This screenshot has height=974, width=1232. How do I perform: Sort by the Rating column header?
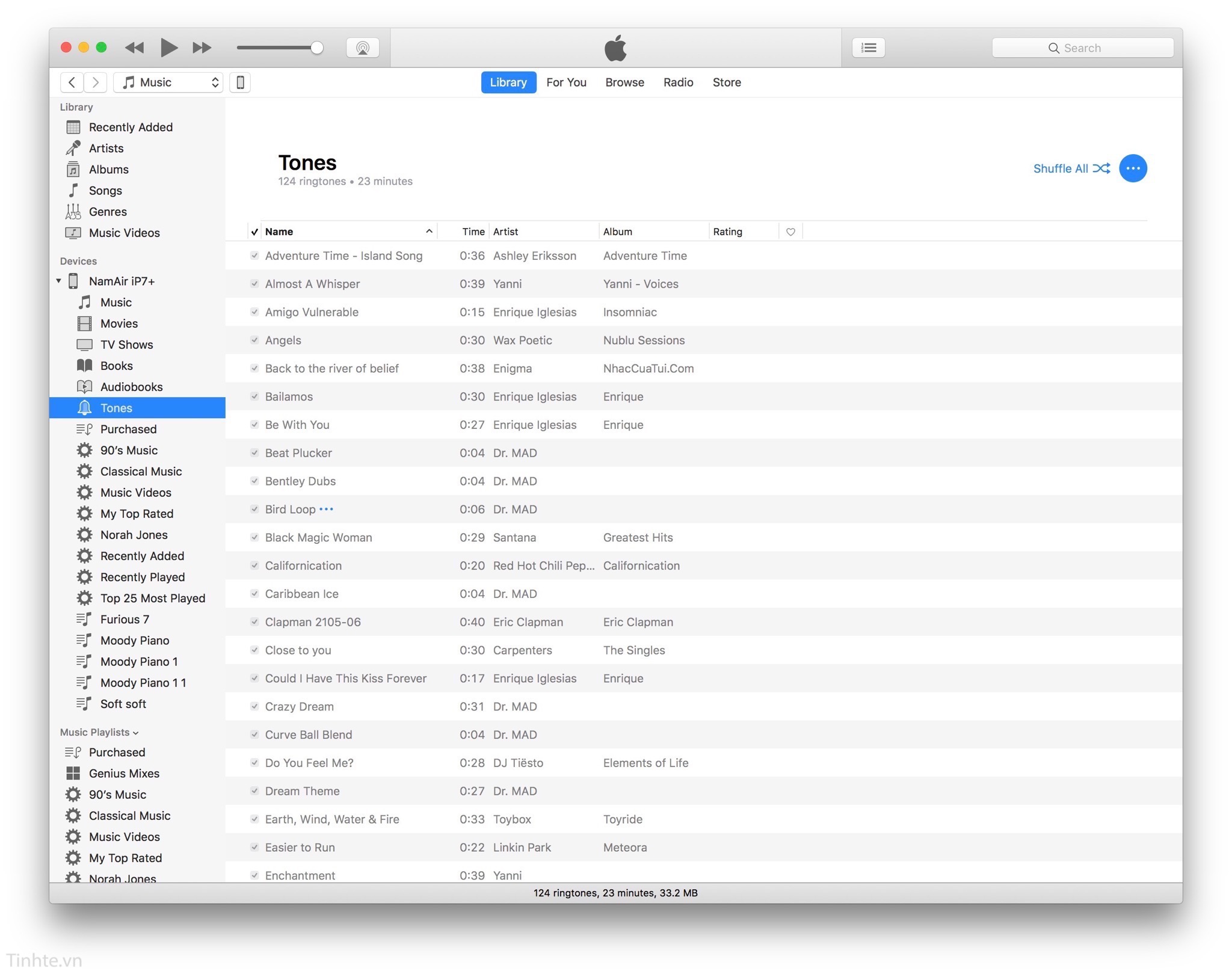[744, 232]
